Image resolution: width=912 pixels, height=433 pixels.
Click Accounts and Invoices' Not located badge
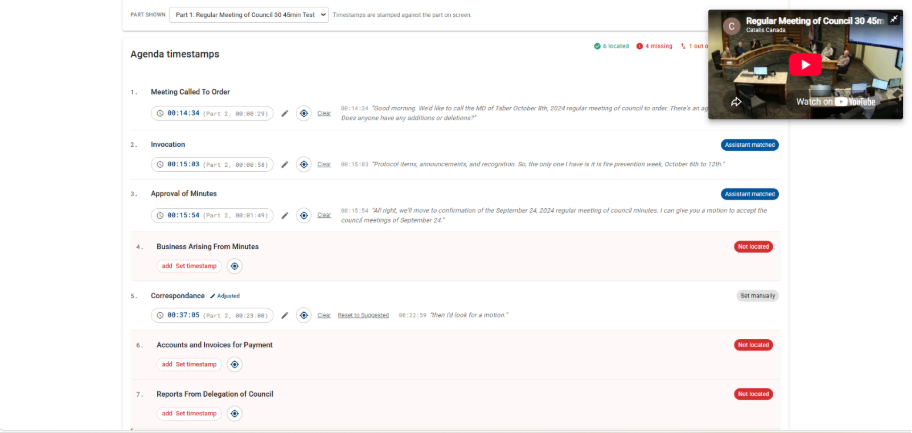(753, 345)
